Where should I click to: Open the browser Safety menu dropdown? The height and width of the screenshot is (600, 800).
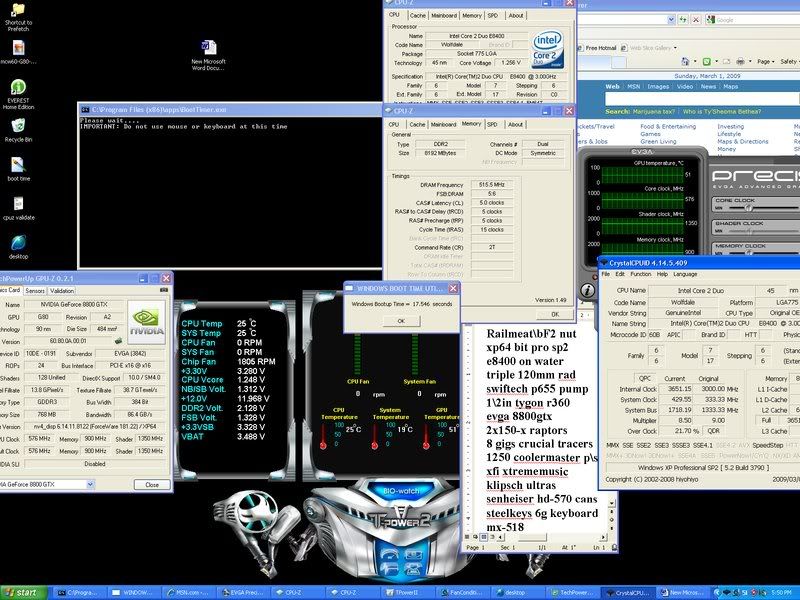click(789, 61)
